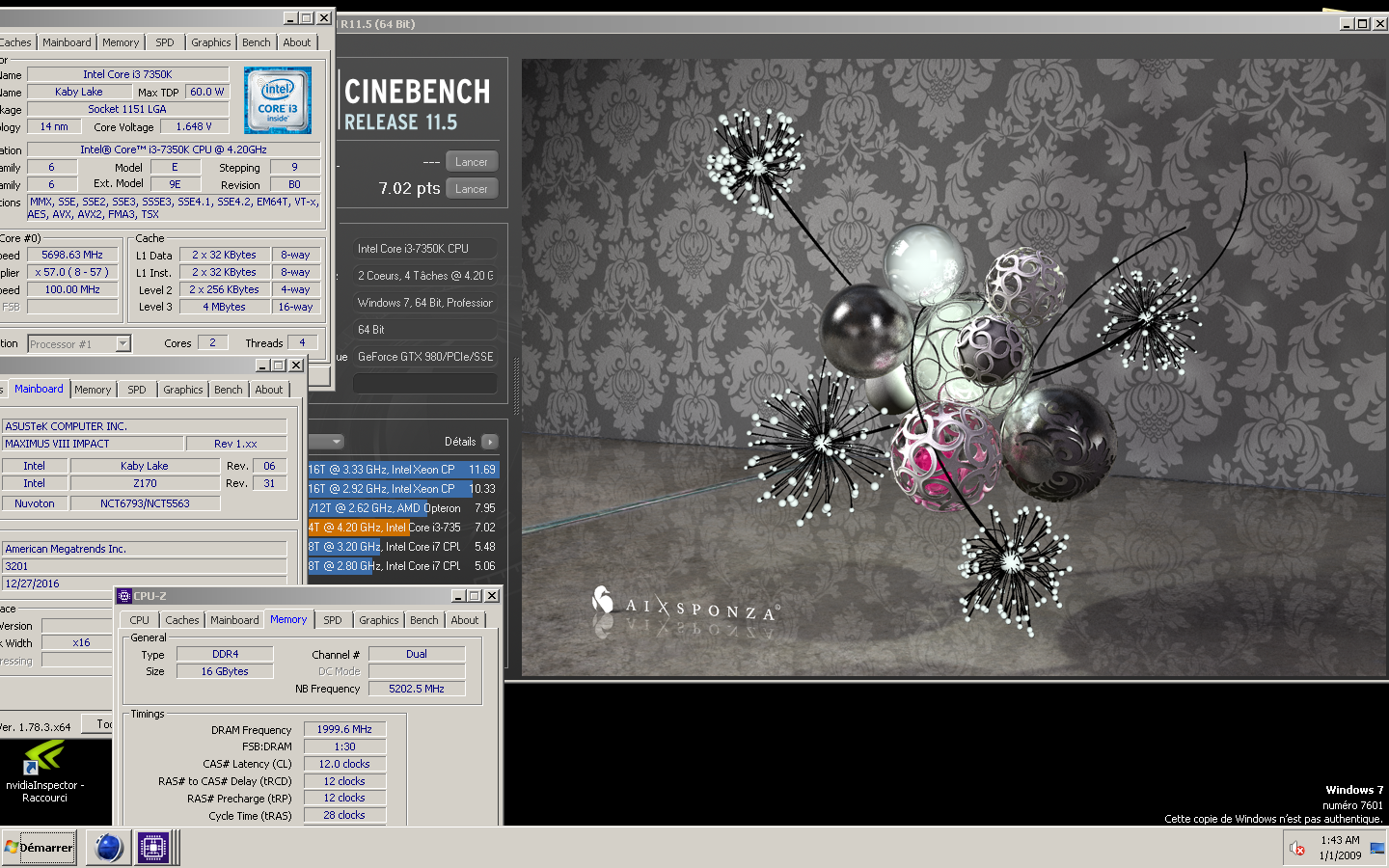Click the NCT6793/NCT5563 sensor chip field
This screenshot has height=868, width=1389.
coord(145,503)
